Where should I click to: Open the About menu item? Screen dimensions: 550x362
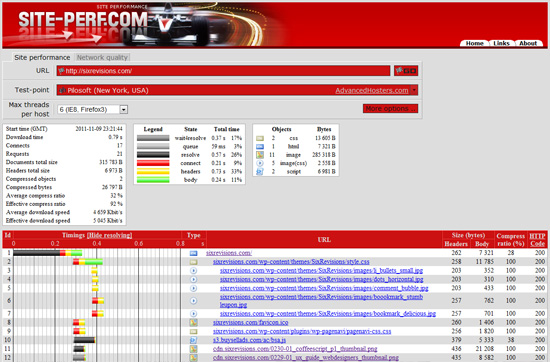(528, 43)
